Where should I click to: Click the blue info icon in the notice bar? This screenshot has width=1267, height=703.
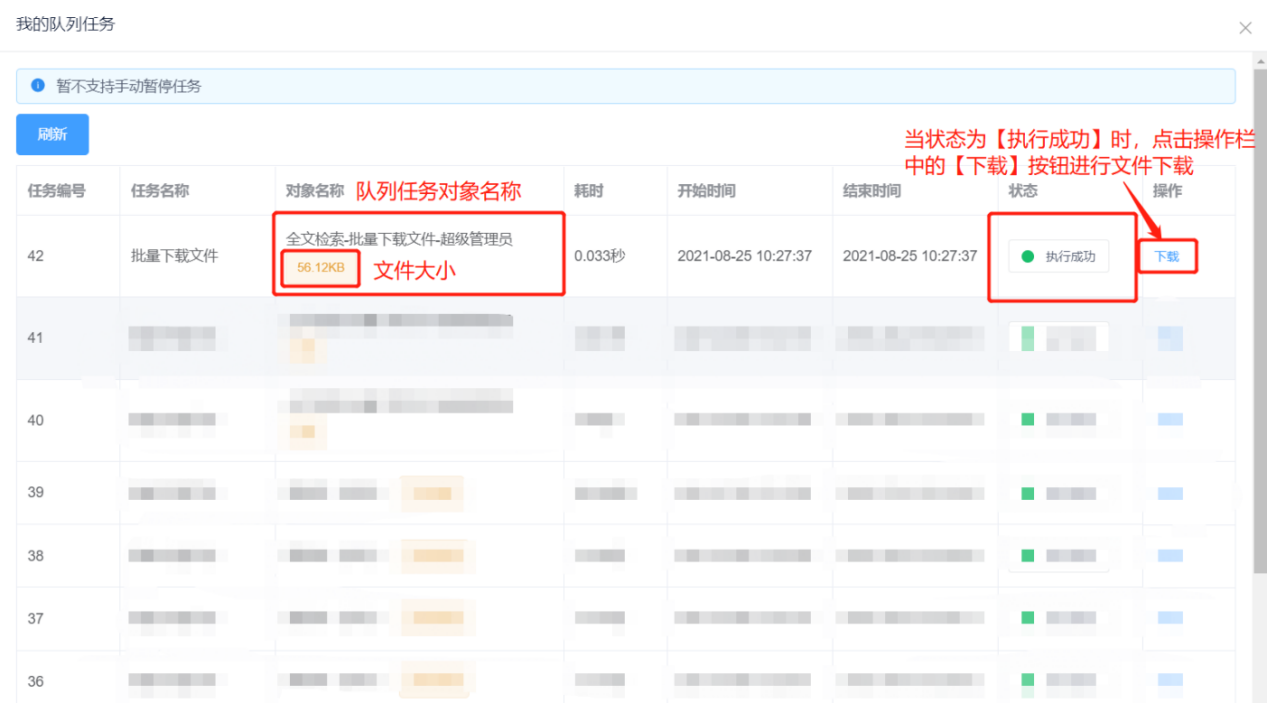[38, 86]
